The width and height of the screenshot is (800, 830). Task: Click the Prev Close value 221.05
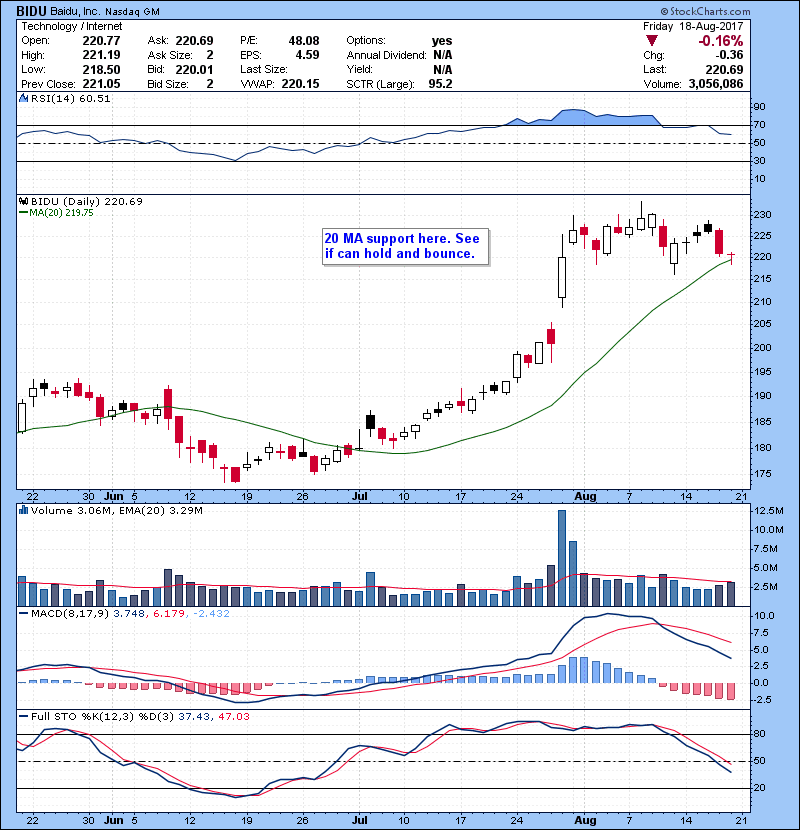(x=101, y=84)
